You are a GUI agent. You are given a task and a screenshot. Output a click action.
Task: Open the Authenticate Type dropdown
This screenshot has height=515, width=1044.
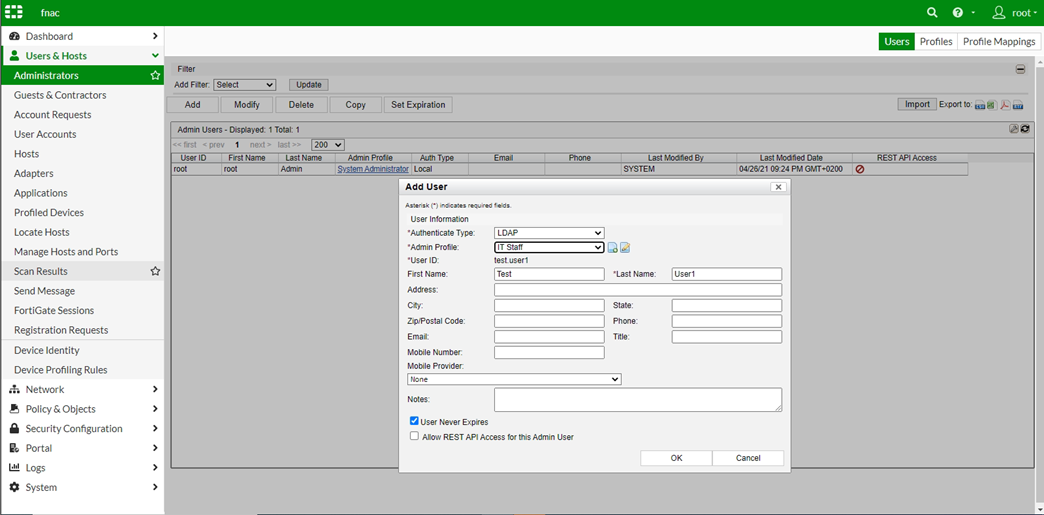[549, 233]
